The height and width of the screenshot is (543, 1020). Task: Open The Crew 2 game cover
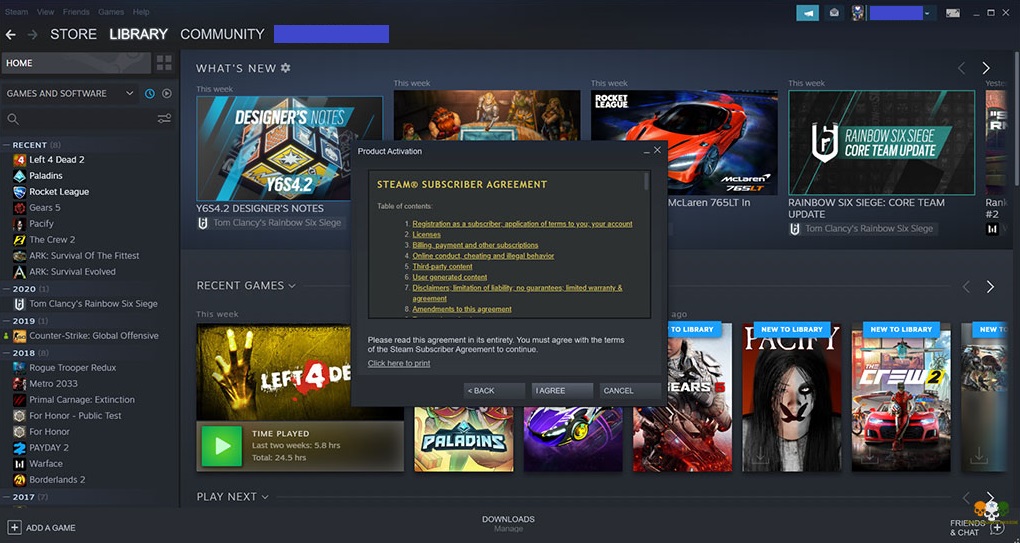click(x=901, y=397)
